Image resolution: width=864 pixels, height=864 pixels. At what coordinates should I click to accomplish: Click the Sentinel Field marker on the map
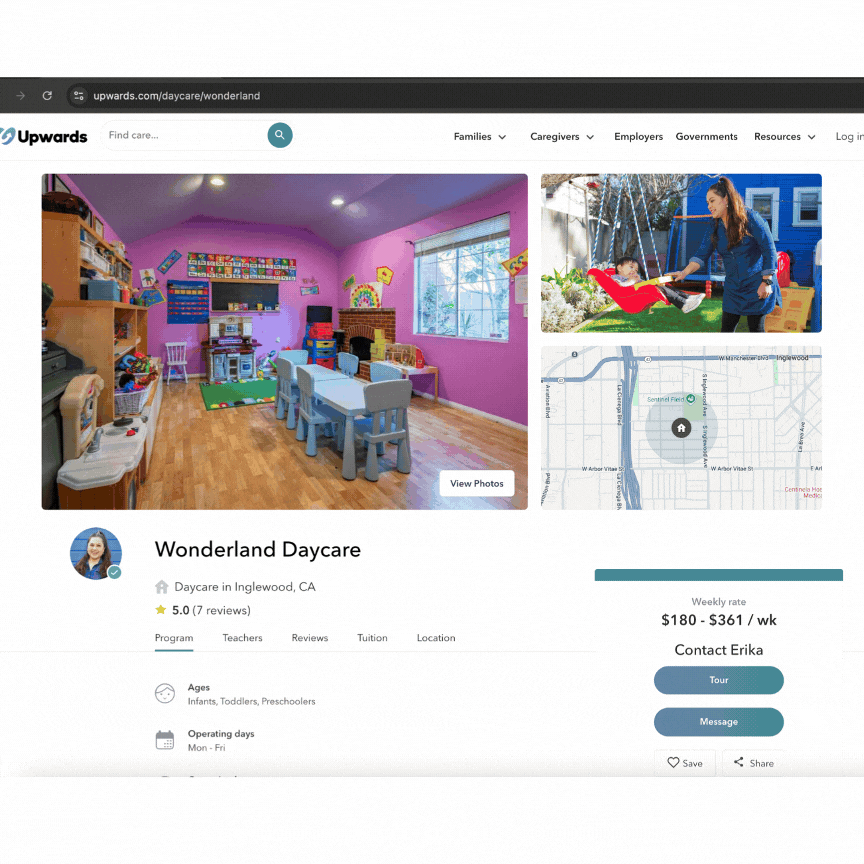(x=690, y=399)
